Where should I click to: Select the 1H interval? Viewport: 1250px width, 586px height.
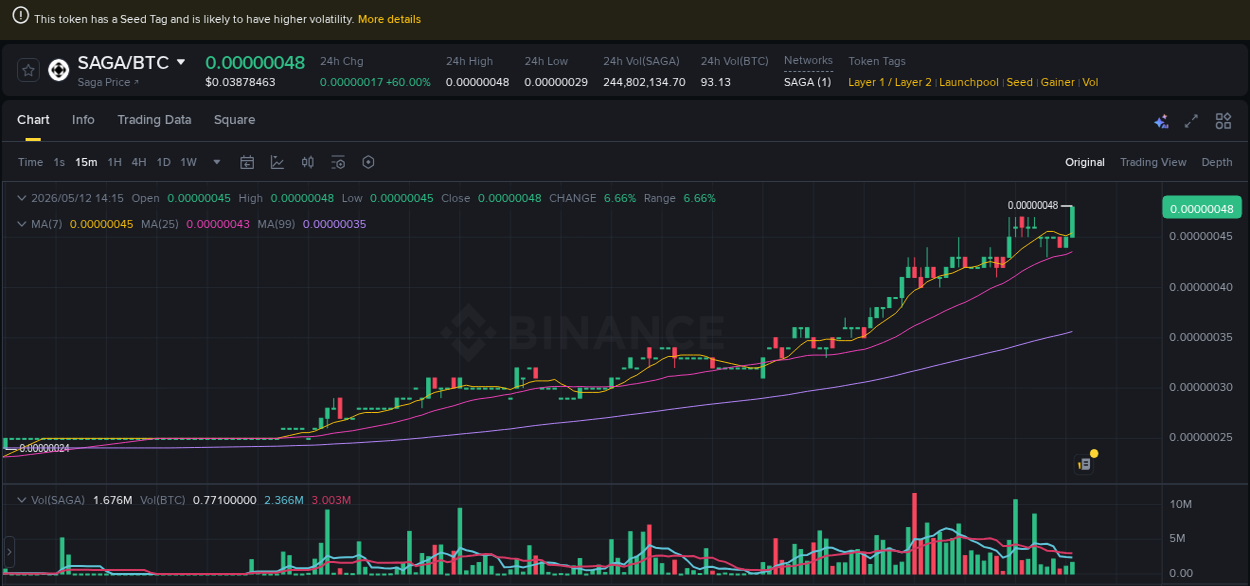pos(115,162)
